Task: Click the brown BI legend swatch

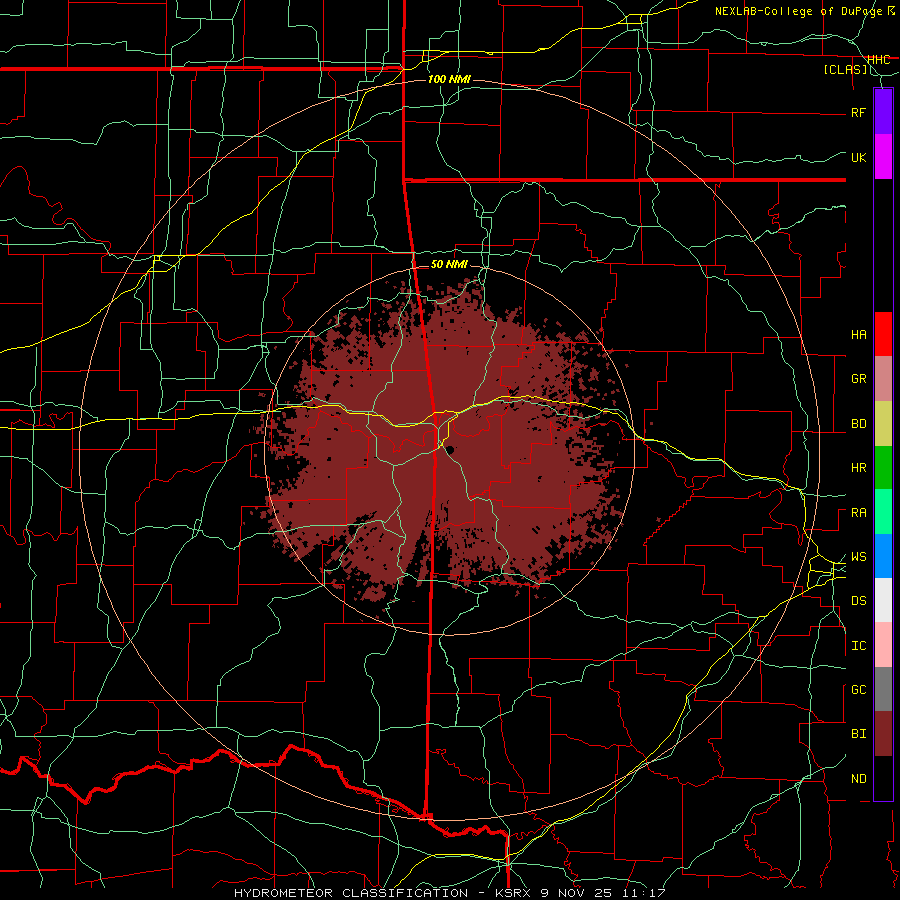Action: point(883,734)
